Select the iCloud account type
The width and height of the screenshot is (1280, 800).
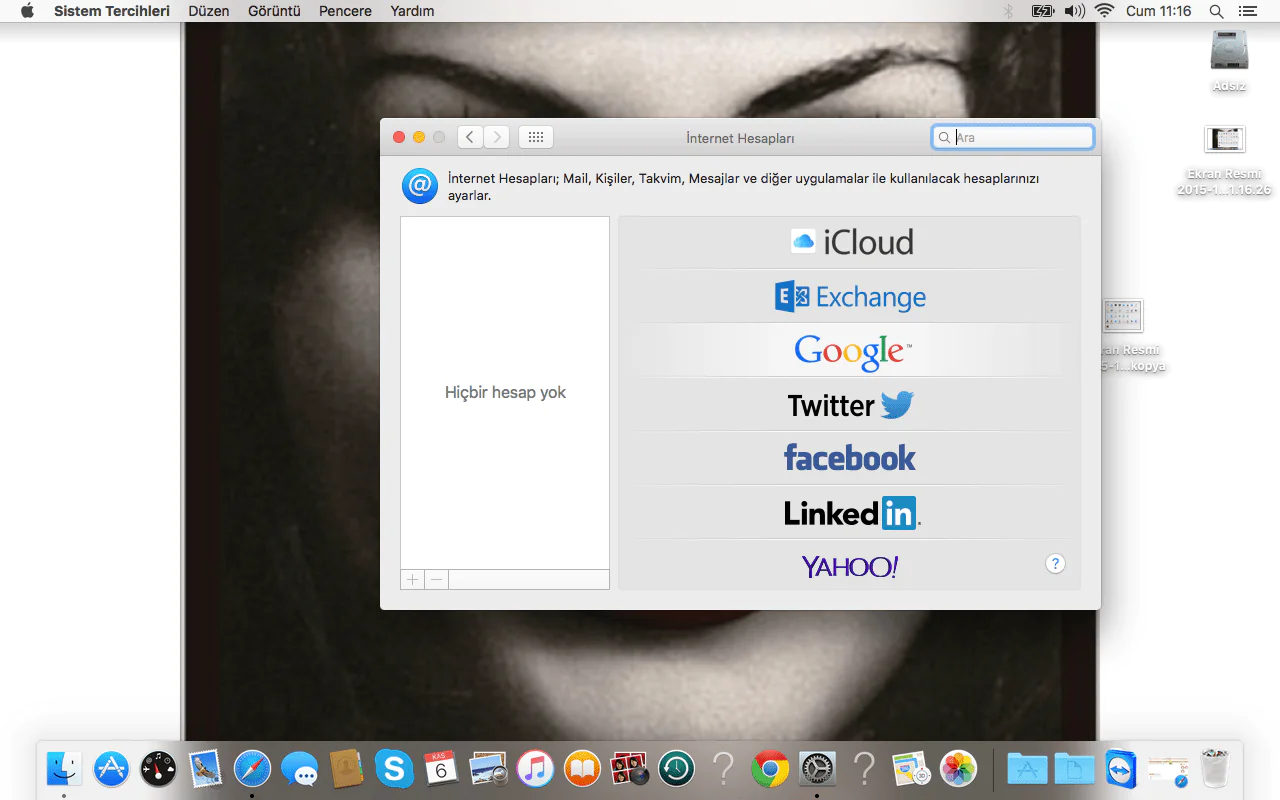click(850, 241)
